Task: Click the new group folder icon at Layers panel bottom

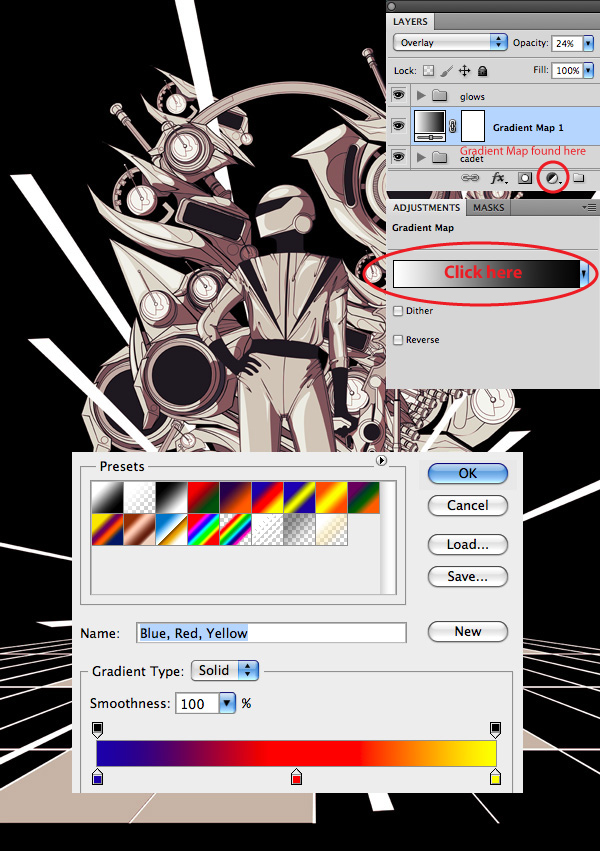Action: click(x=579, y=178)
